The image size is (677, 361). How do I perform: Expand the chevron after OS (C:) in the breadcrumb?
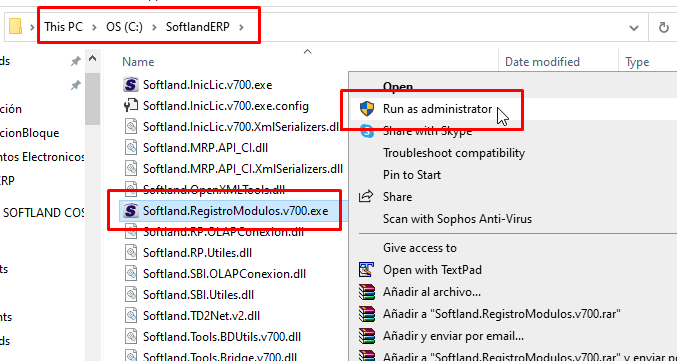(x=154, y=27)
